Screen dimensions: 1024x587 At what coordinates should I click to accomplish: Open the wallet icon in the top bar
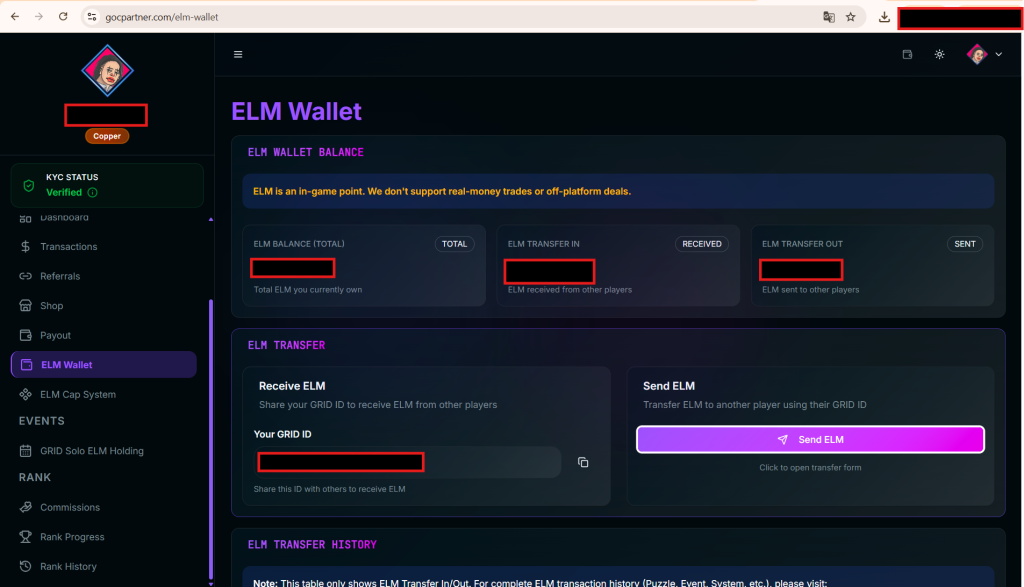tap(907, 54)
